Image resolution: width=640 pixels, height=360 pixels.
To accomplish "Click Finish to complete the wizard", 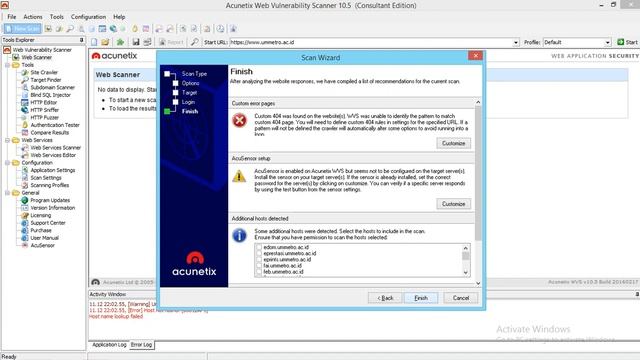I will (421, 298).
